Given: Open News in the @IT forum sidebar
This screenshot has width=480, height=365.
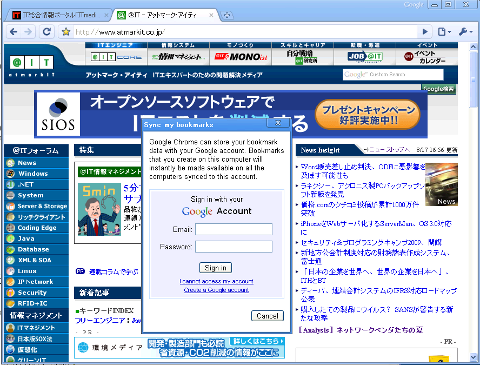Looking at the screenshot, I should pos(37,163).
